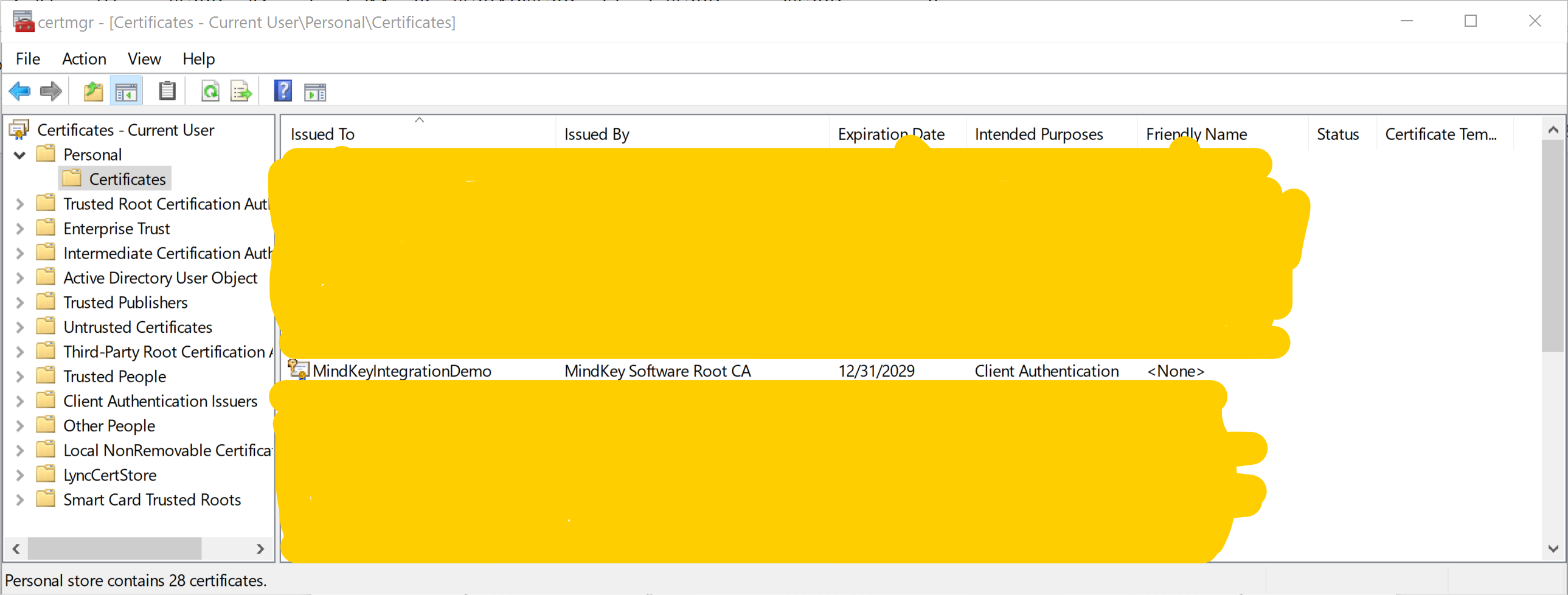Click the Back arrow toolbar icon
This screenshot has height=595, width=1568.
coord(19,92)
